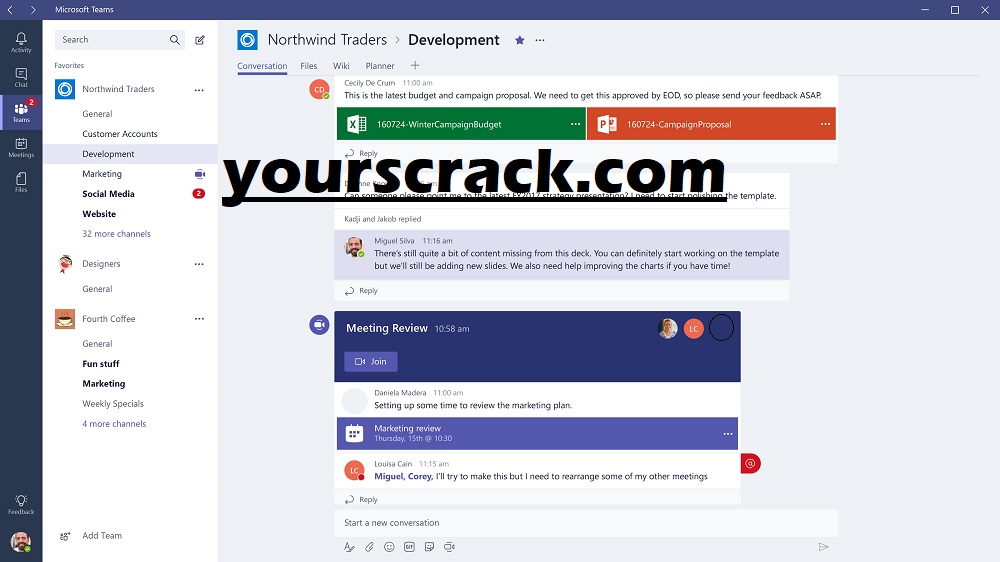The image size is (1000, 562).
Task: Click the calendar icon on Marketing review
Action: [x=354, y=433]
